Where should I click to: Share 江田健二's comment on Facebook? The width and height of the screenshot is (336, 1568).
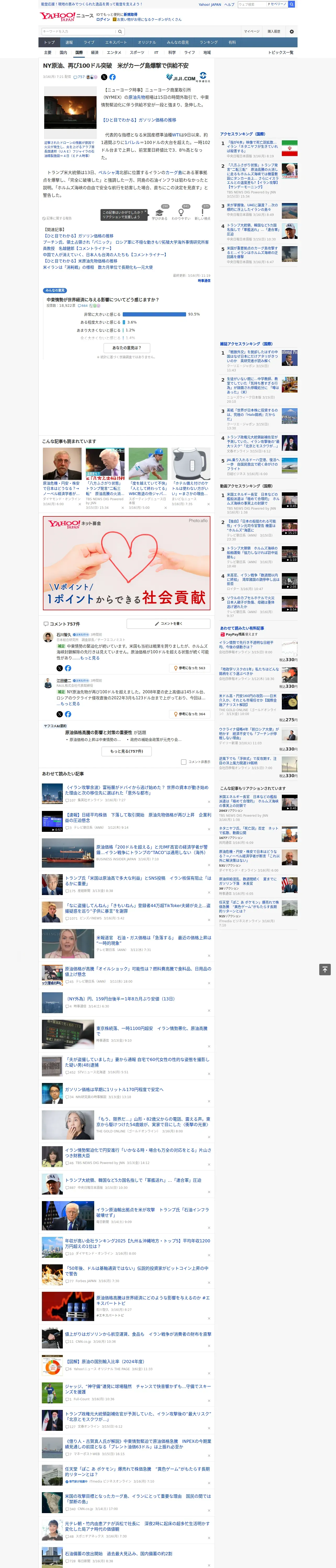(68, 714)
